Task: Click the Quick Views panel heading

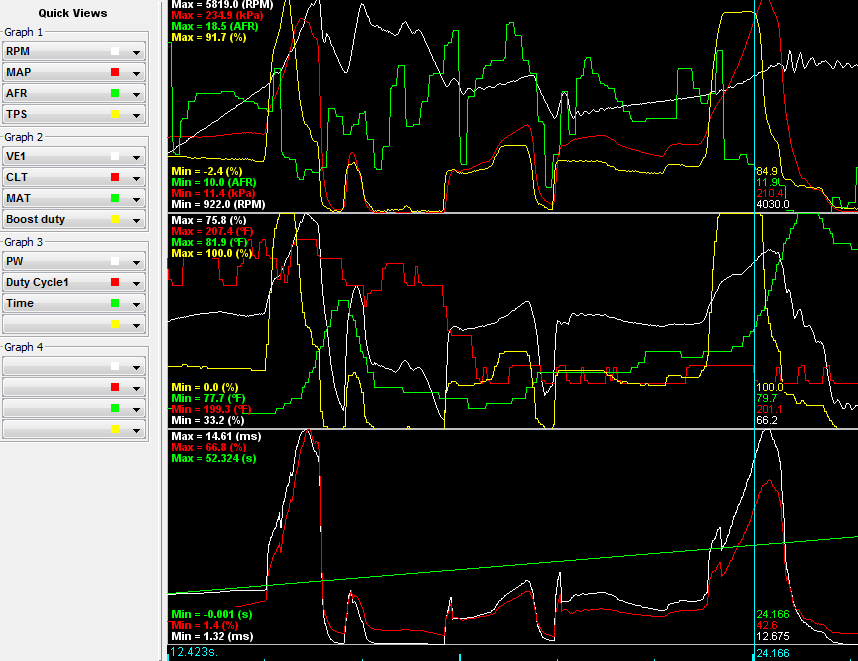Action: (72, 13)
